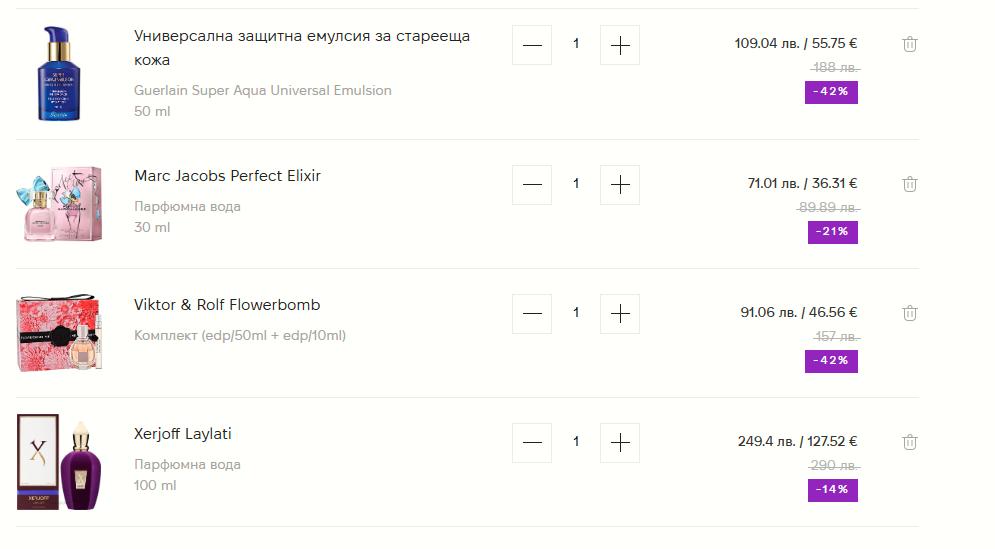Viewport: 995px width, 549px height.
Task: Open the Guerlain emulsion product title link
Action: click(x=301, y=48)
